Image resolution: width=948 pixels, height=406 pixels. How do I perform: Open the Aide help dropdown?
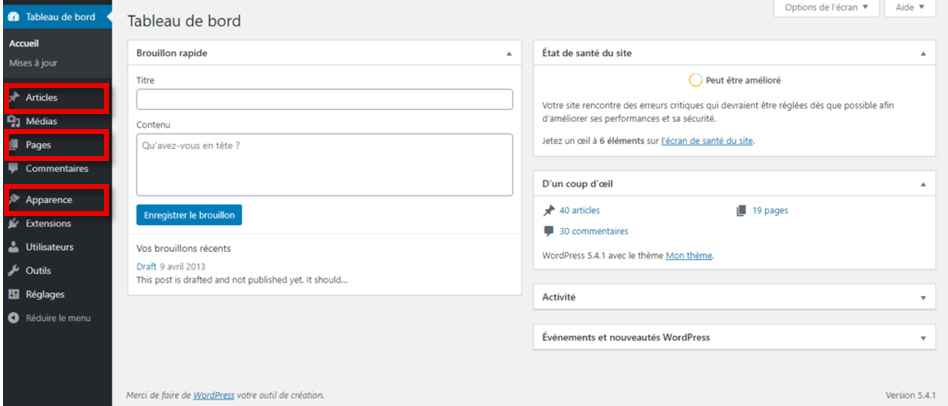coord(909,8)
